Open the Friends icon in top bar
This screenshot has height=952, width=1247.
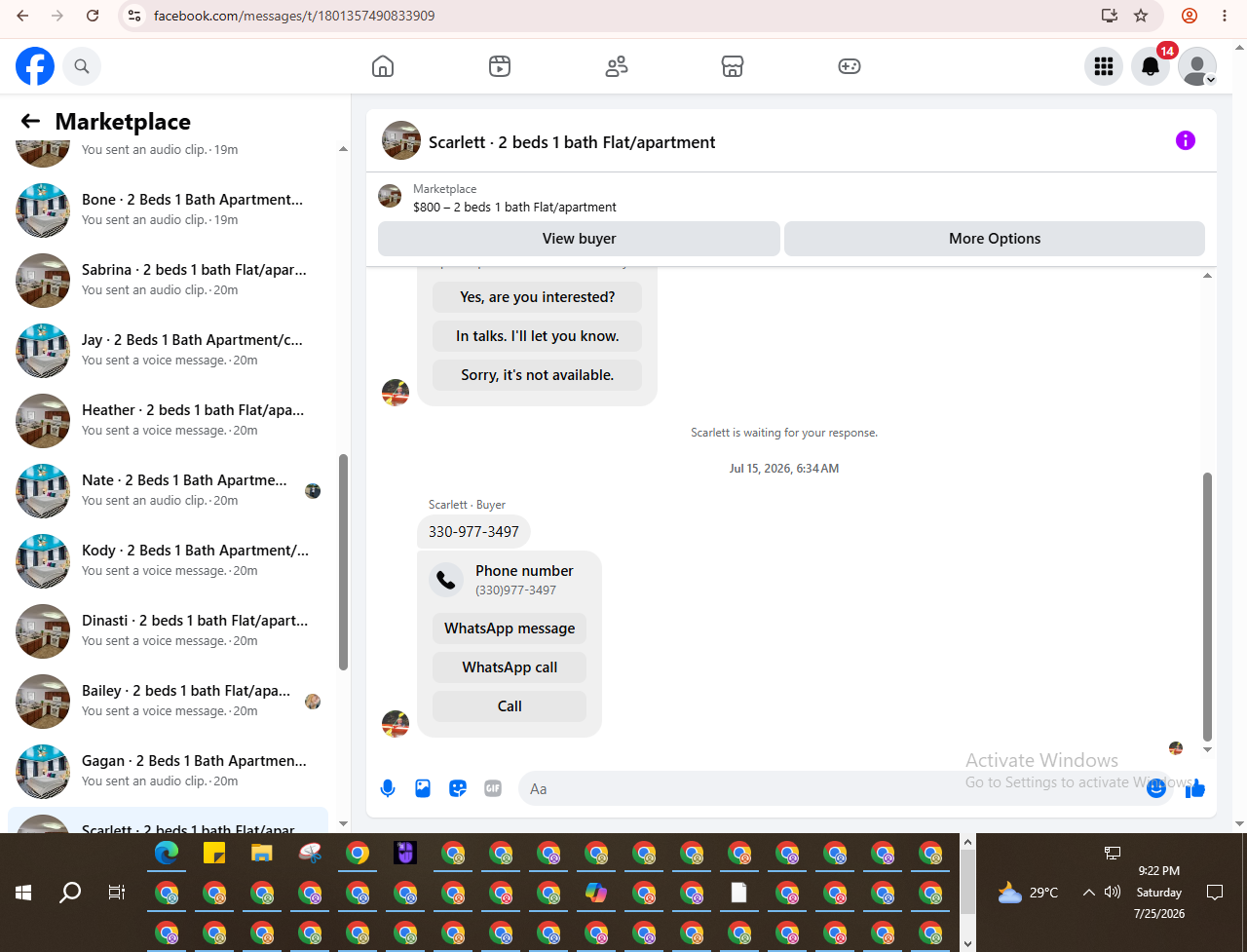(x=617, y=66)
